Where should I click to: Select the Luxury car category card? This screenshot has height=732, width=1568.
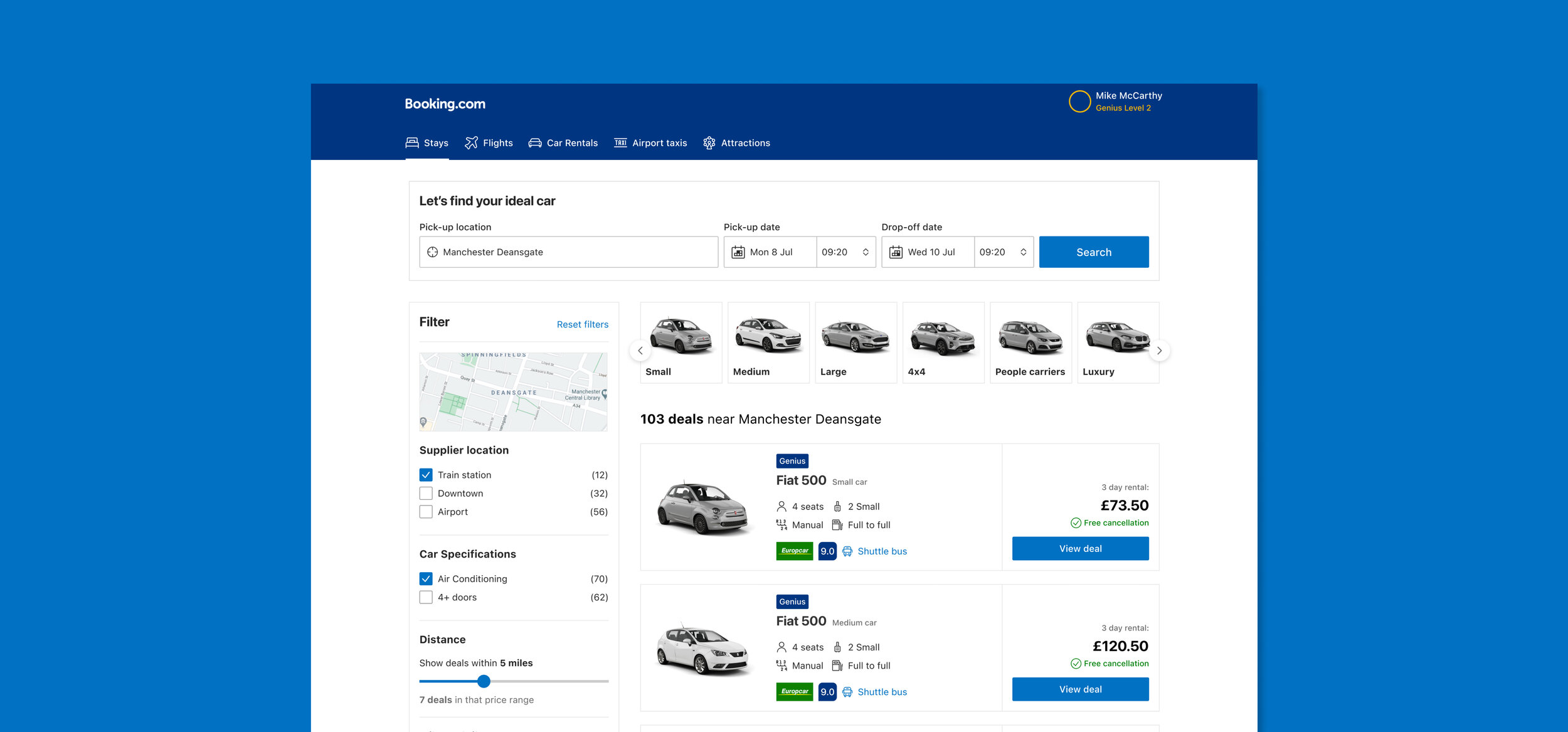point(1118,342)
